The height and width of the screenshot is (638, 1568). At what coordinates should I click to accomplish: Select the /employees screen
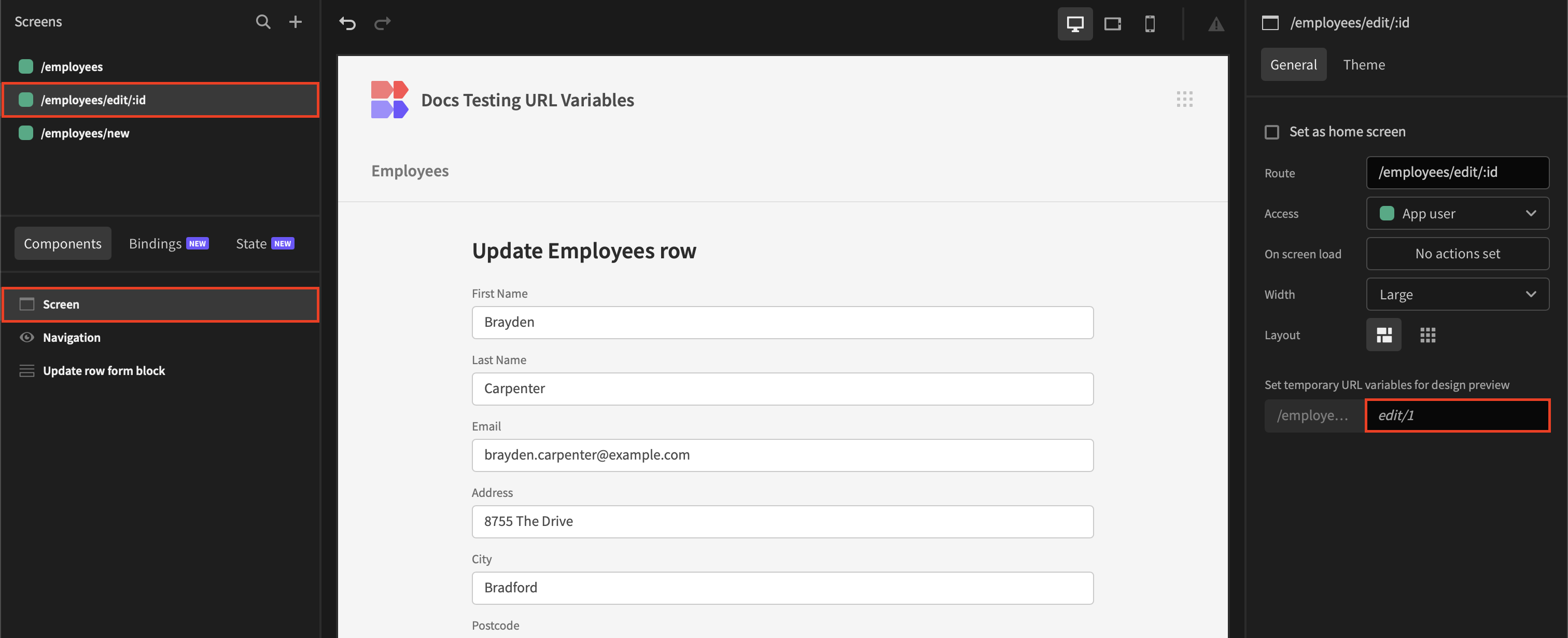(x=161, y=66)
